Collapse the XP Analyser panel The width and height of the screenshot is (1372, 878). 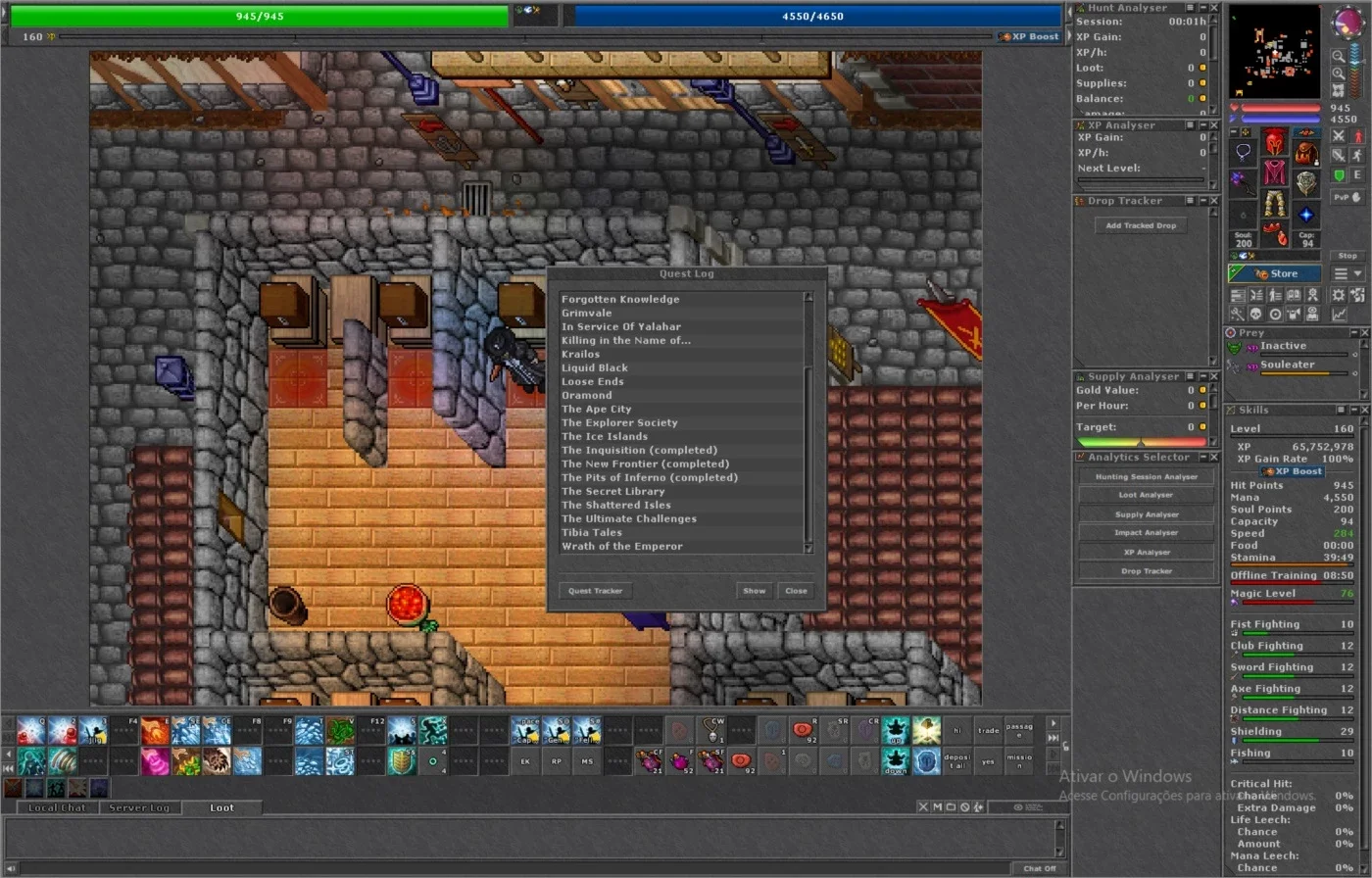pos(1202,125)
